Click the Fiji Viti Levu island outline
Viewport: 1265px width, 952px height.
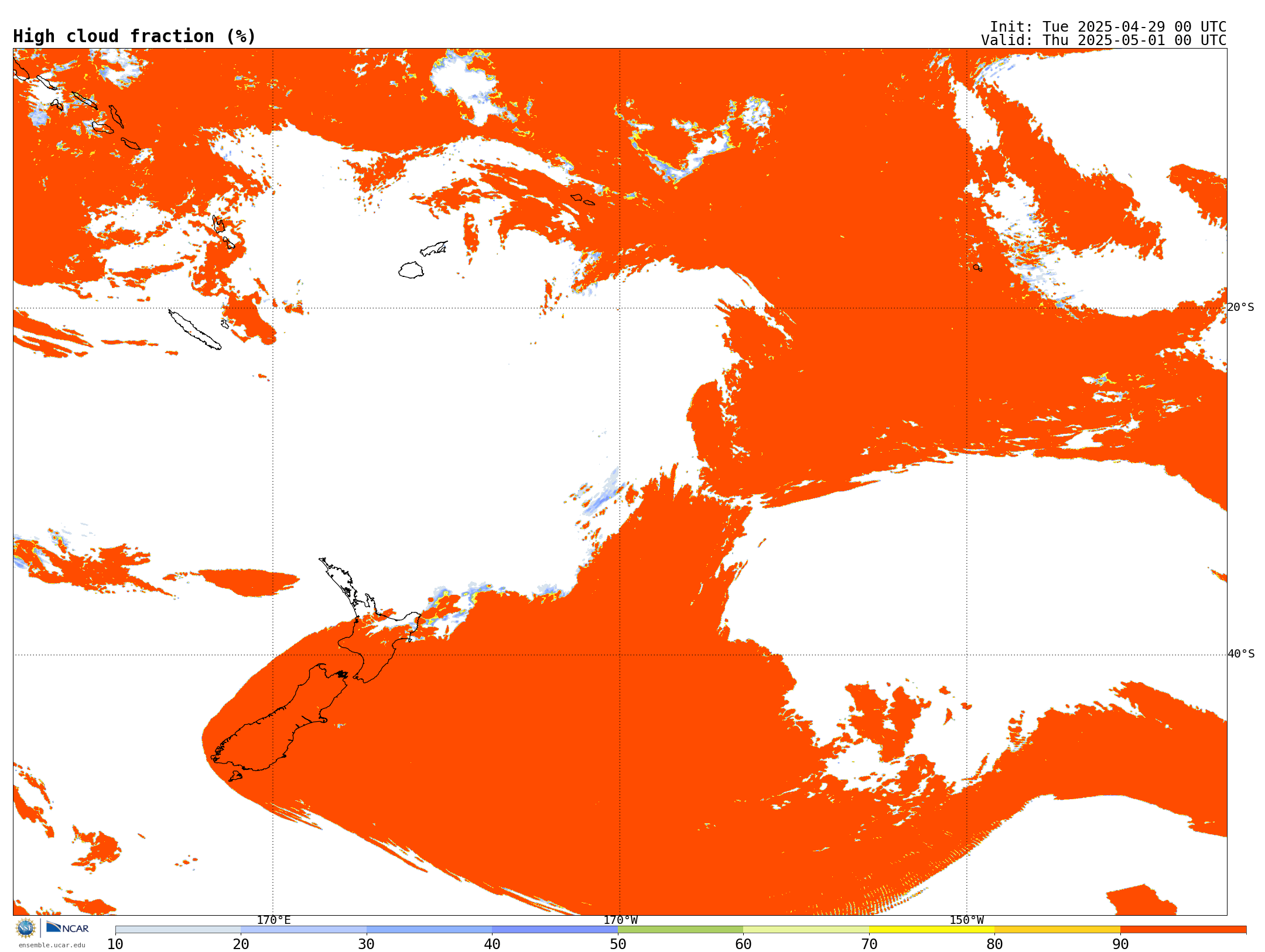pyautogui.click(x=411, y=270)
